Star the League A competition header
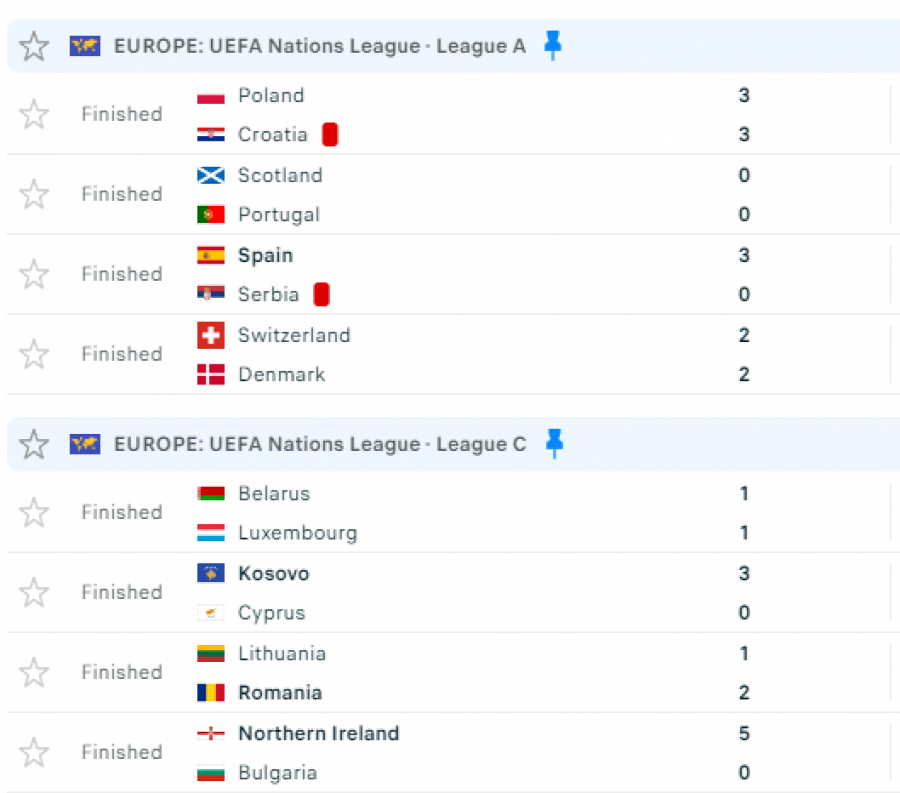The image size is (900, 793). [34, 46]
